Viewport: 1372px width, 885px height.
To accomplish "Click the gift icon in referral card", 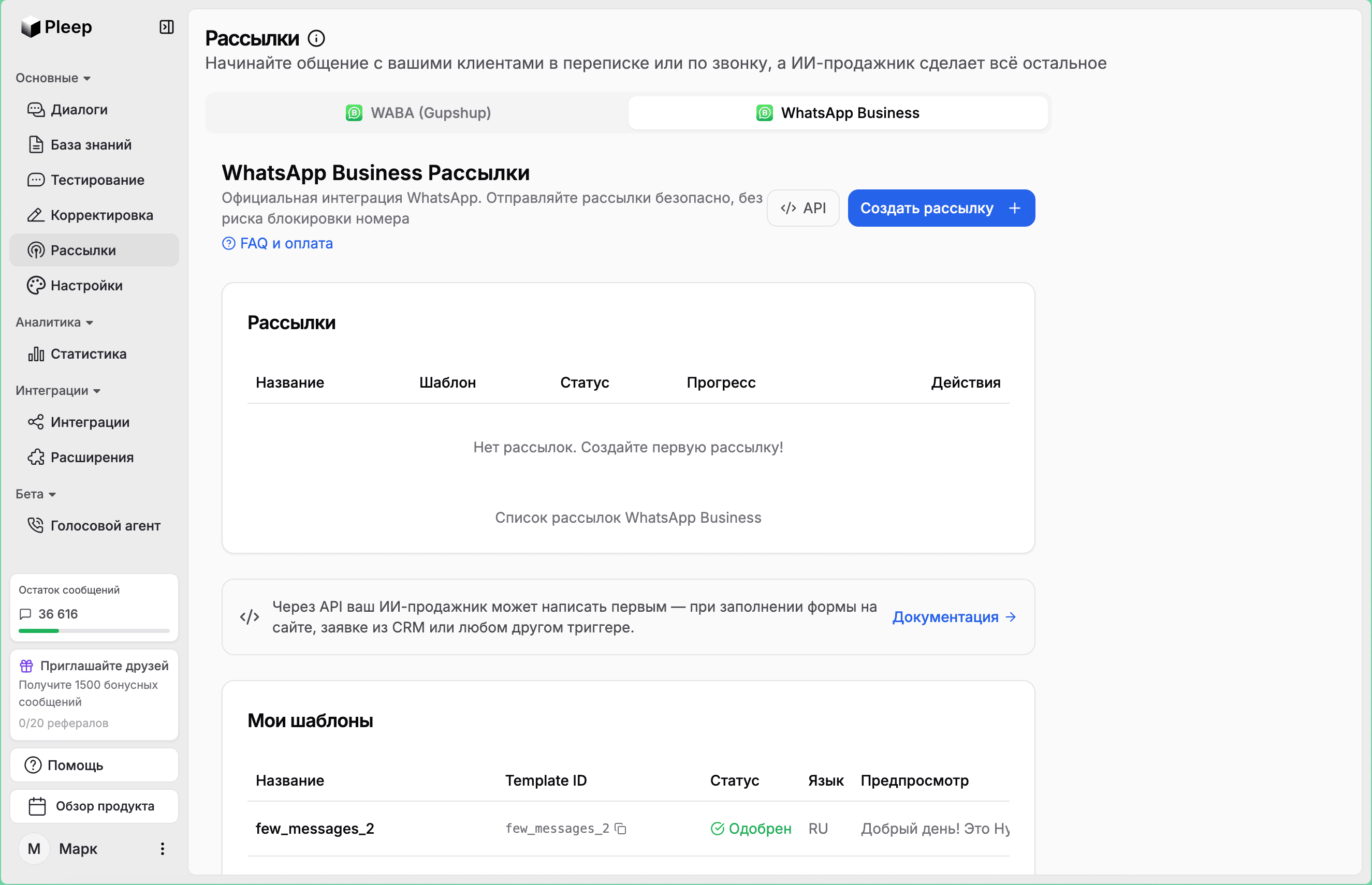I will pyautogui.click(x=26, y=666).
